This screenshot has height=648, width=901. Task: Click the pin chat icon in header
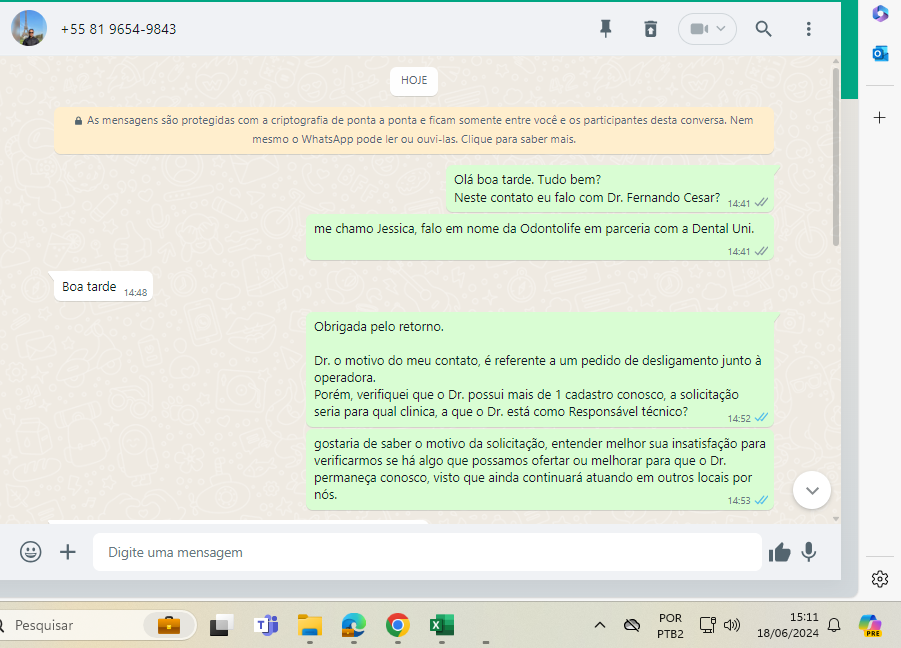click(606, 29)
